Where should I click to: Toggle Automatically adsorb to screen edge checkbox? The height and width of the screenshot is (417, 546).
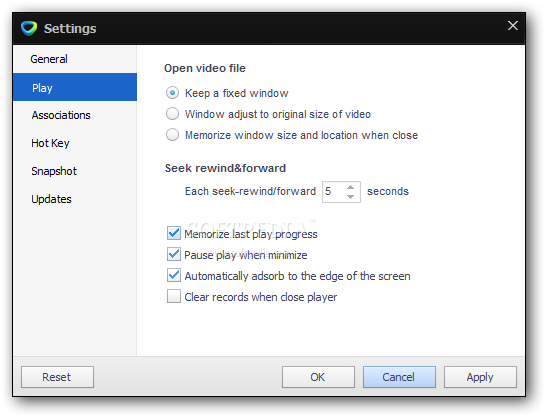(173, 275)
